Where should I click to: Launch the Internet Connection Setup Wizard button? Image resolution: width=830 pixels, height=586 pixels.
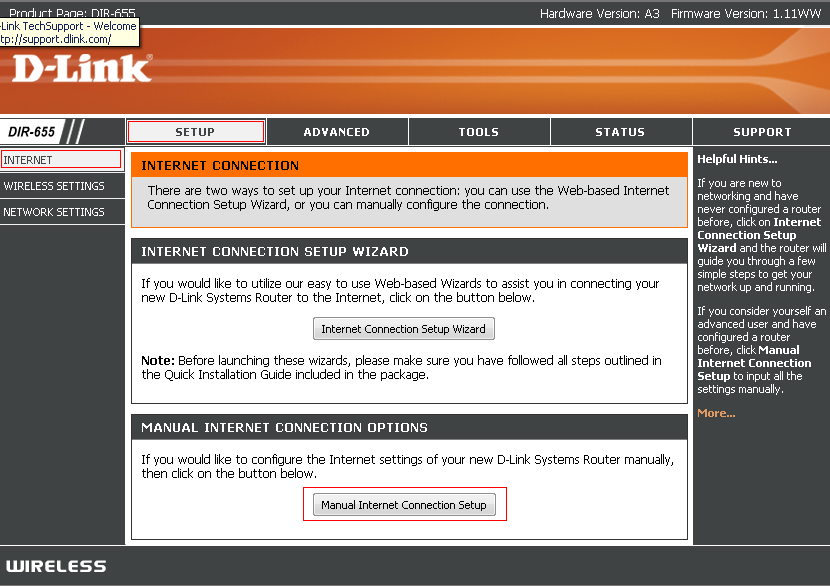coord(404,329)
